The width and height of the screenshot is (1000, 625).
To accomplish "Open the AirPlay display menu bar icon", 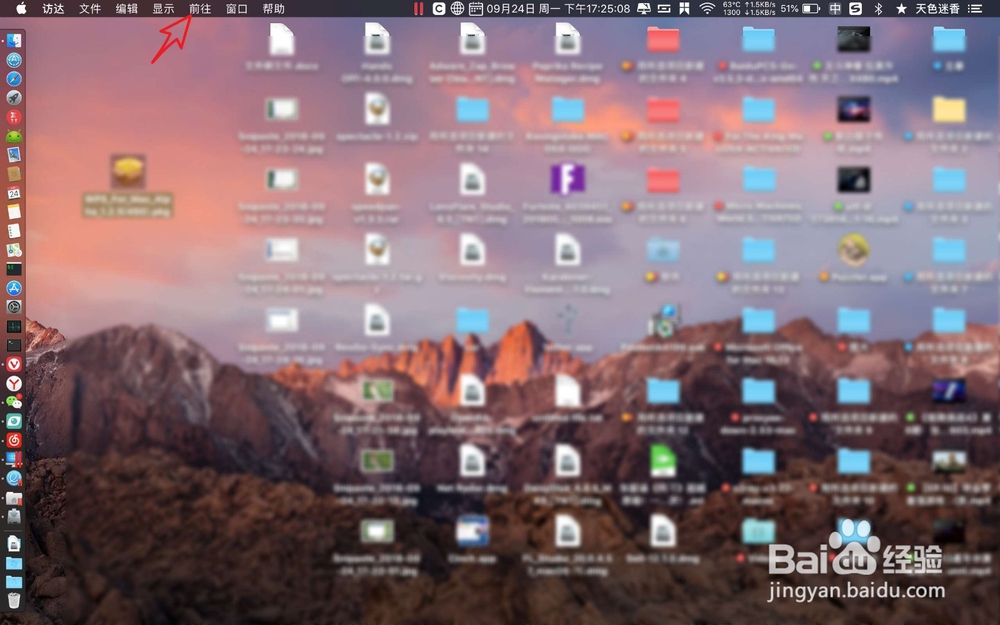I will (x=643, y=8).
